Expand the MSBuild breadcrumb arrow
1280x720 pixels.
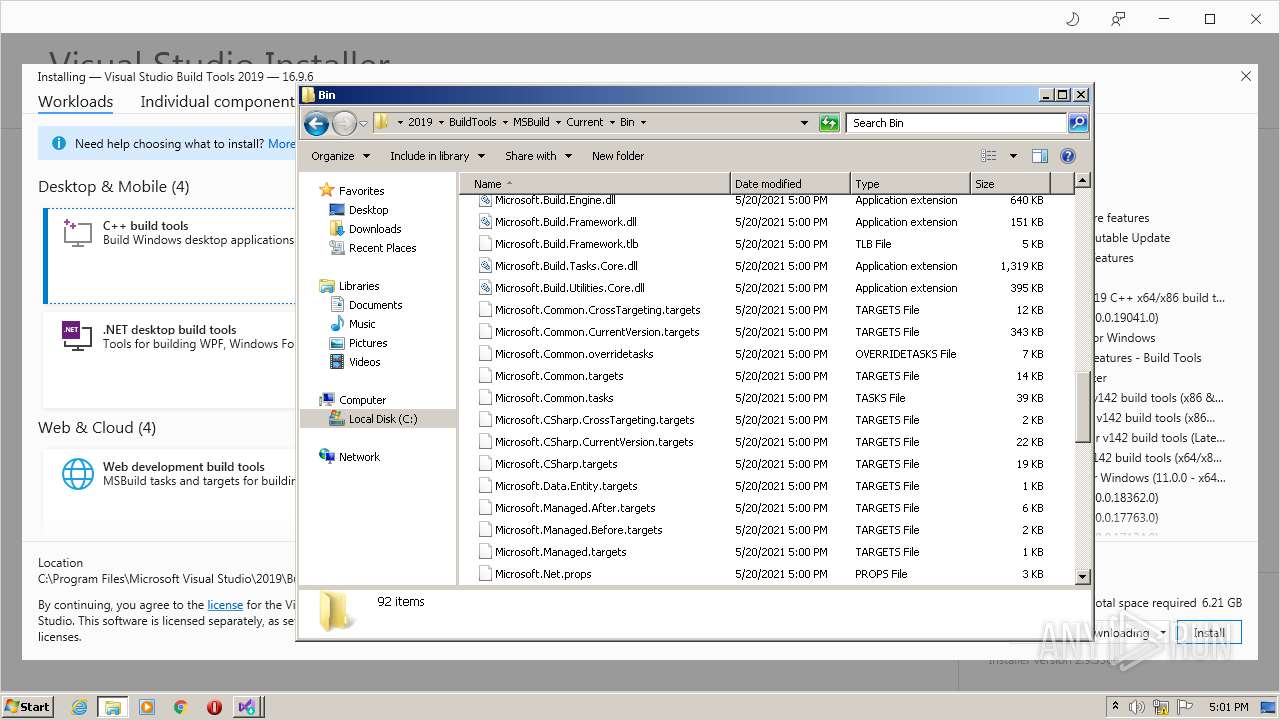[557, 123]
